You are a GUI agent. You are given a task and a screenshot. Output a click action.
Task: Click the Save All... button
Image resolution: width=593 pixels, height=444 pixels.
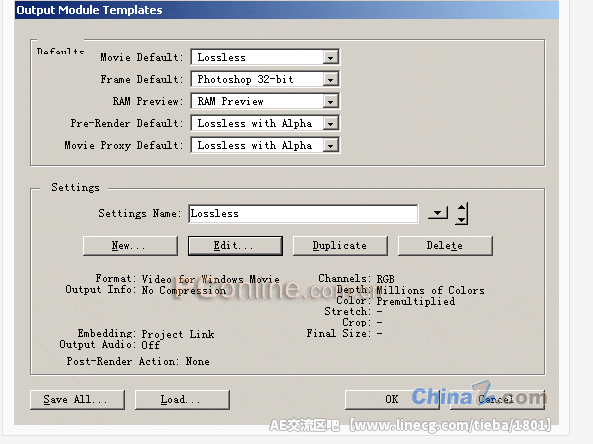[x=77, y=400]
